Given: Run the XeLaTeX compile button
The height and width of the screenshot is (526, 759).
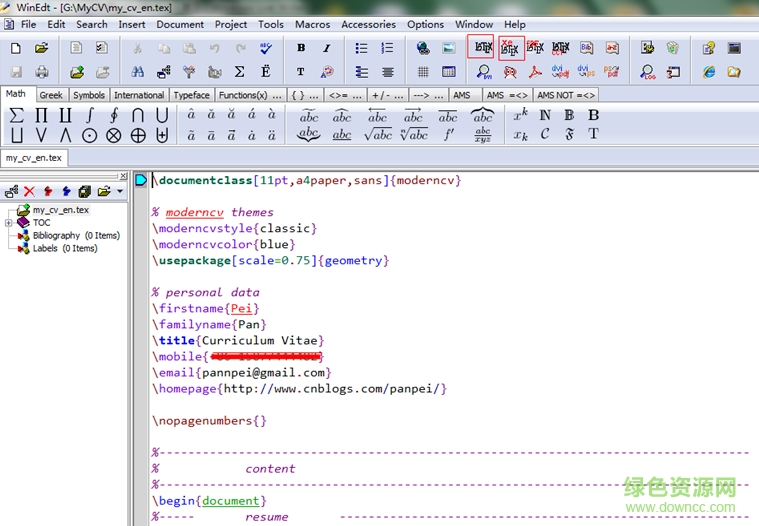Looking at the screenshot, I should [510, 48].
